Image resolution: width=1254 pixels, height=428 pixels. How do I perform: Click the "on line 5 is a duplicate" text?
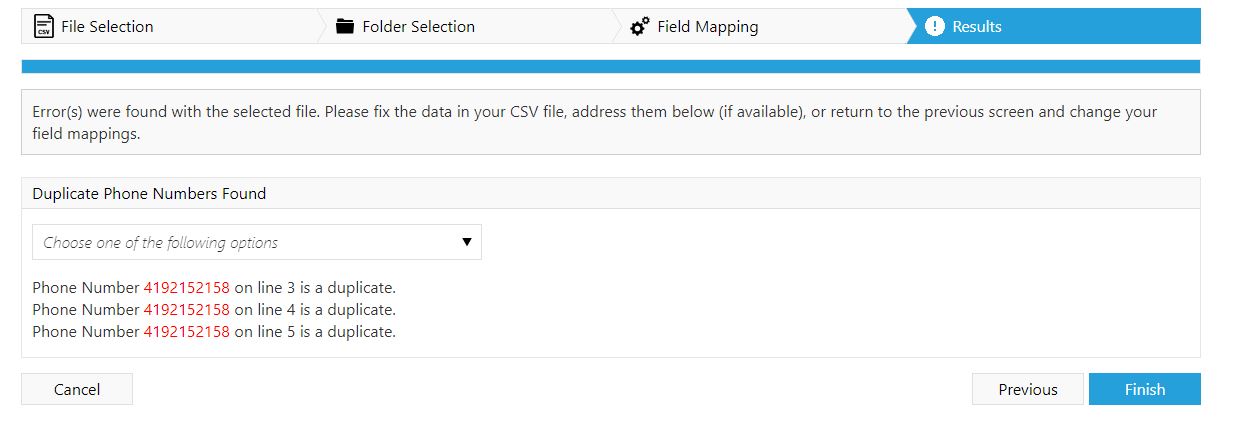(x=315, y=332)
